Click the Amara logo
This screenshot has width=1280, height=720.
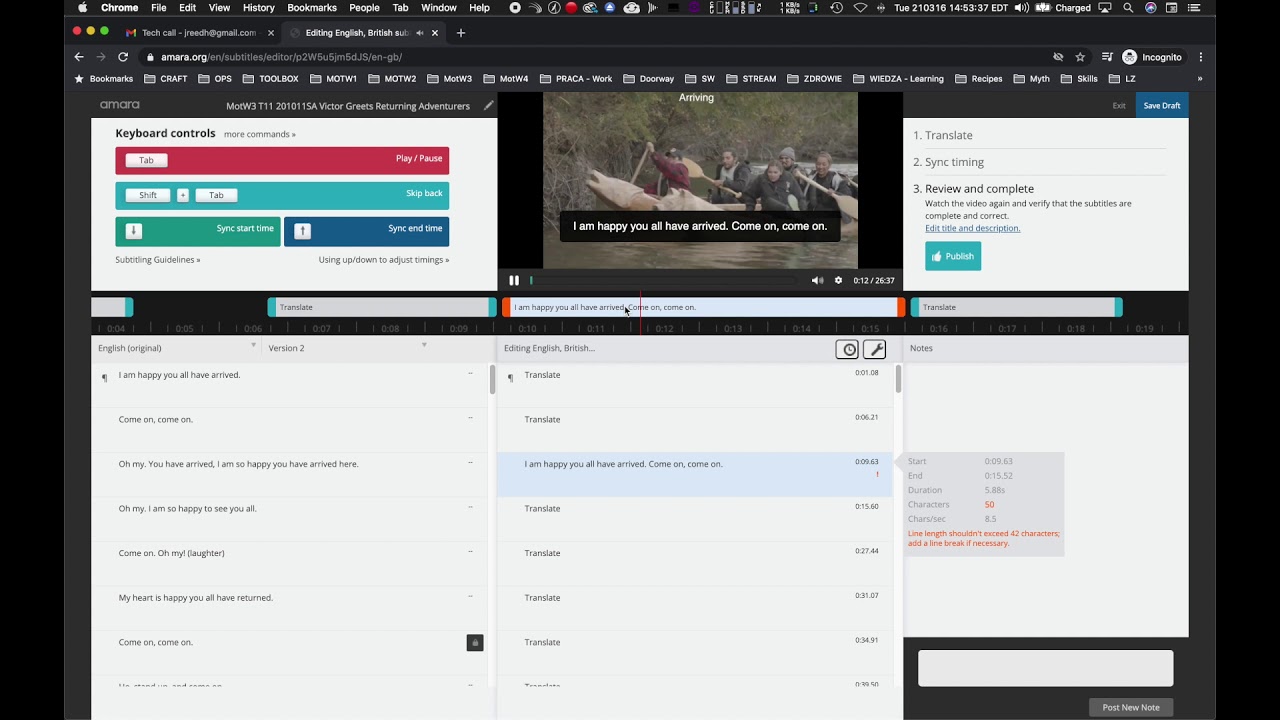119,105
